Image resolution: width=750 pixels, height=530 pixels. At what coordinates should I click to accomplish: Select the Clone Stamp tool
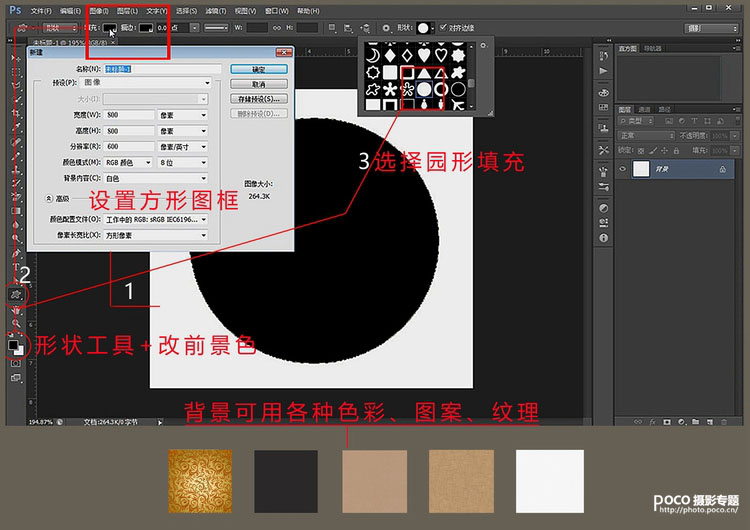pos(16,169)
